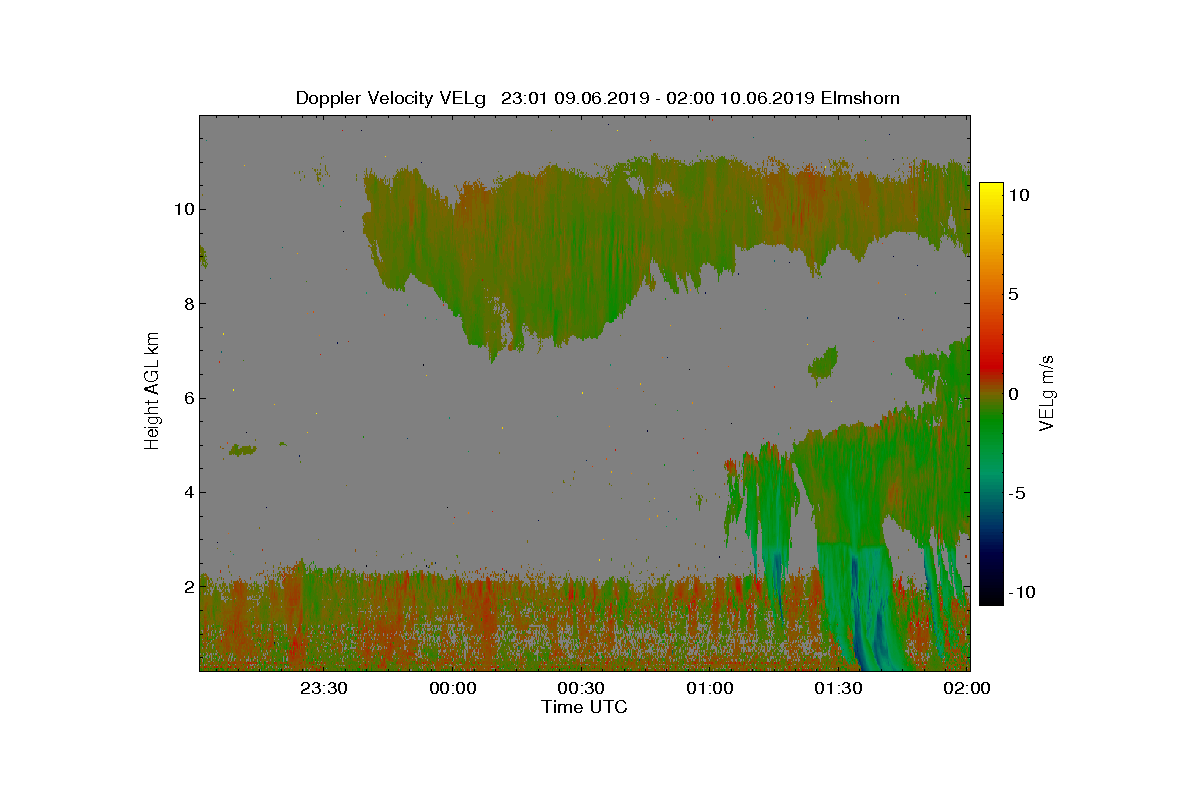1200x800 pixels.
Task: Click the height tick label '4'
Action: (x=188, y=492)
